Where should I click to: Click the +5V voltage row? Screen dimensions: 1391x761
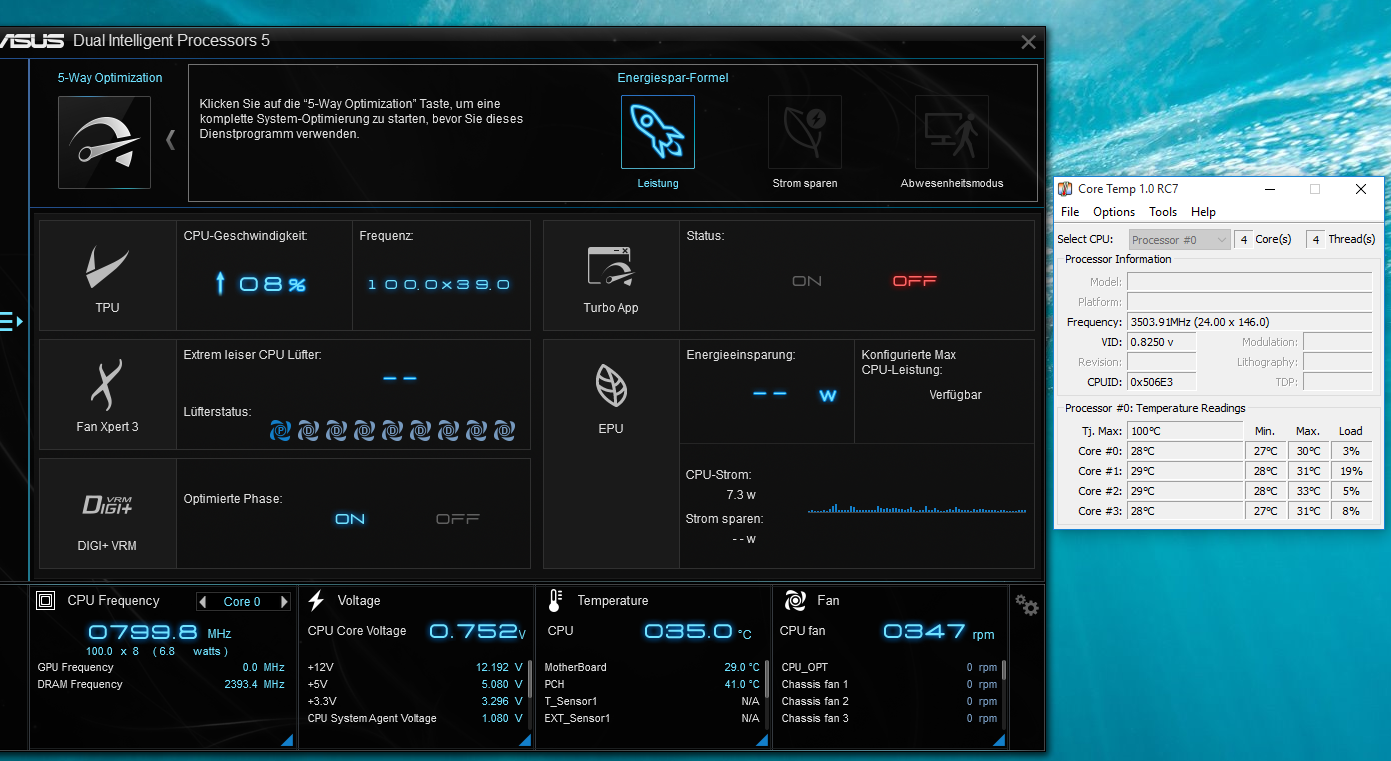coord(415,685)
